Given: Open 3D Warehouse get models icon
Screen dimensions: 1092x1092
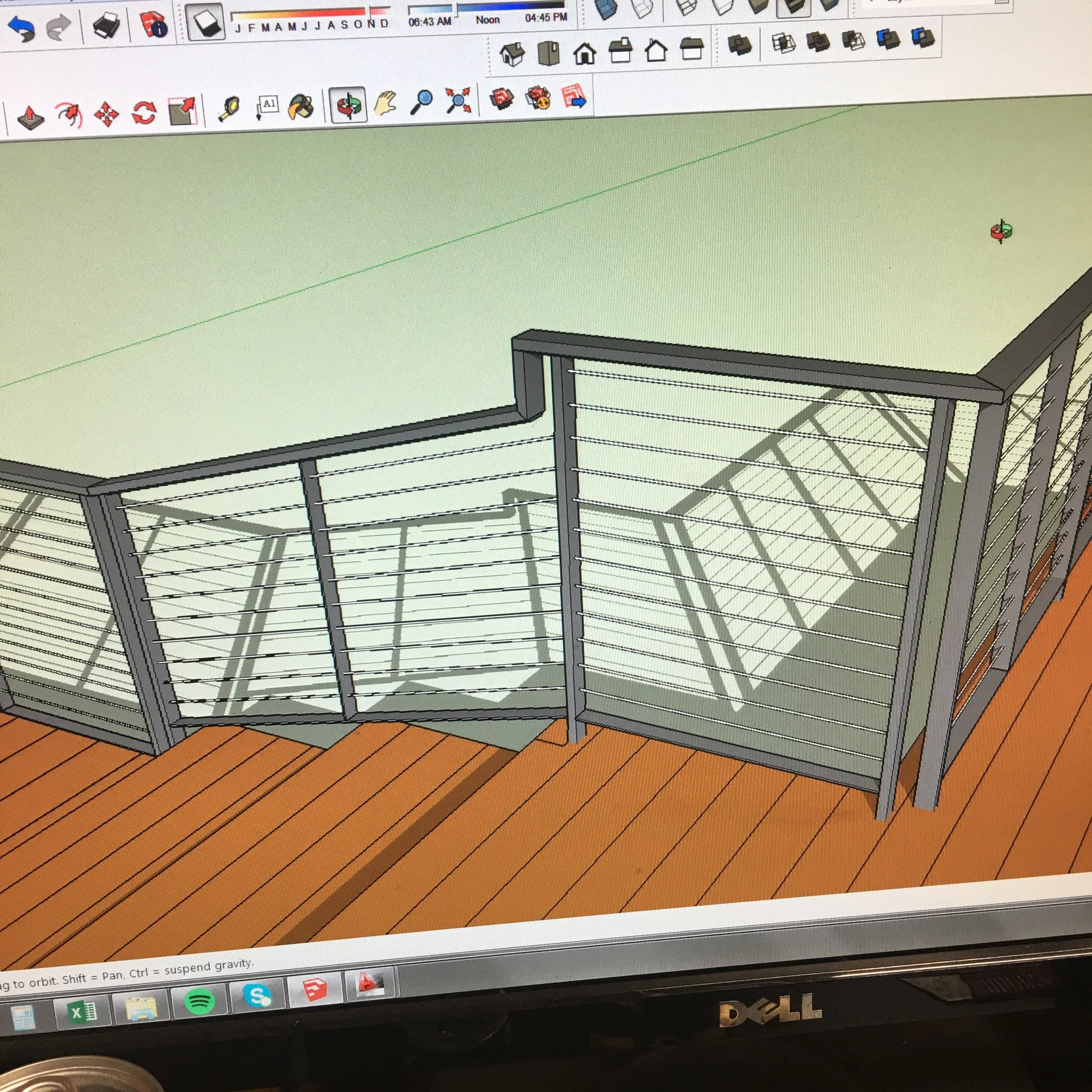Looking at the screenshot, I should coord(501,98).
